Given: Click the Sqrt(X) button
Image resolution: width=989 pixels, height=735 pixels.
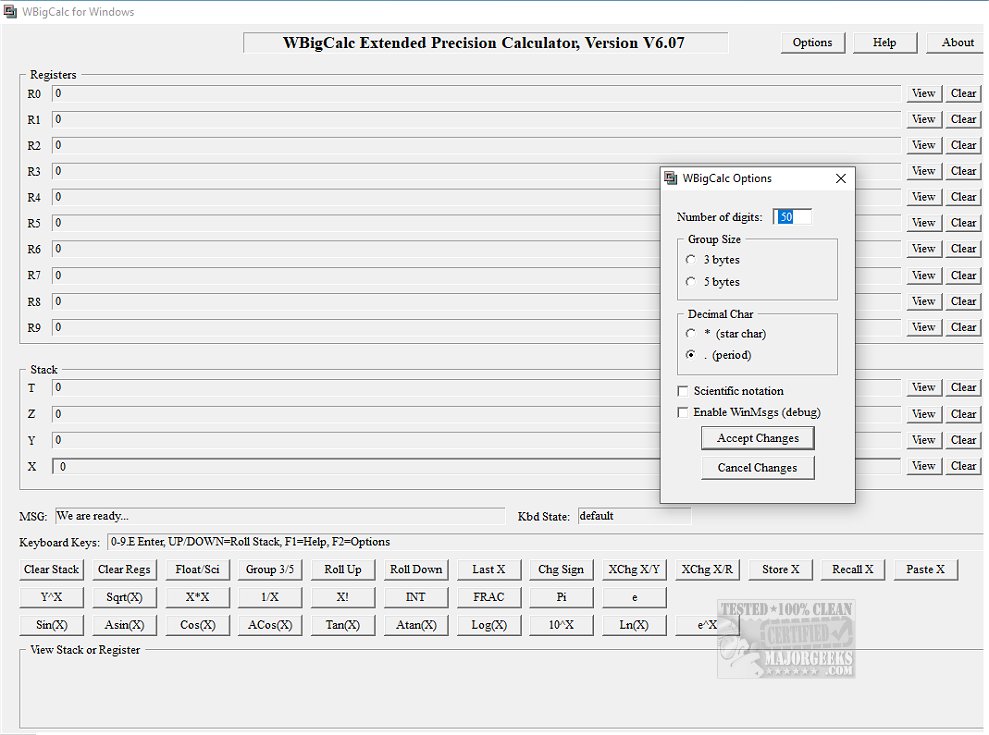Looking at the screenshot, I should (x=124, y=597).
